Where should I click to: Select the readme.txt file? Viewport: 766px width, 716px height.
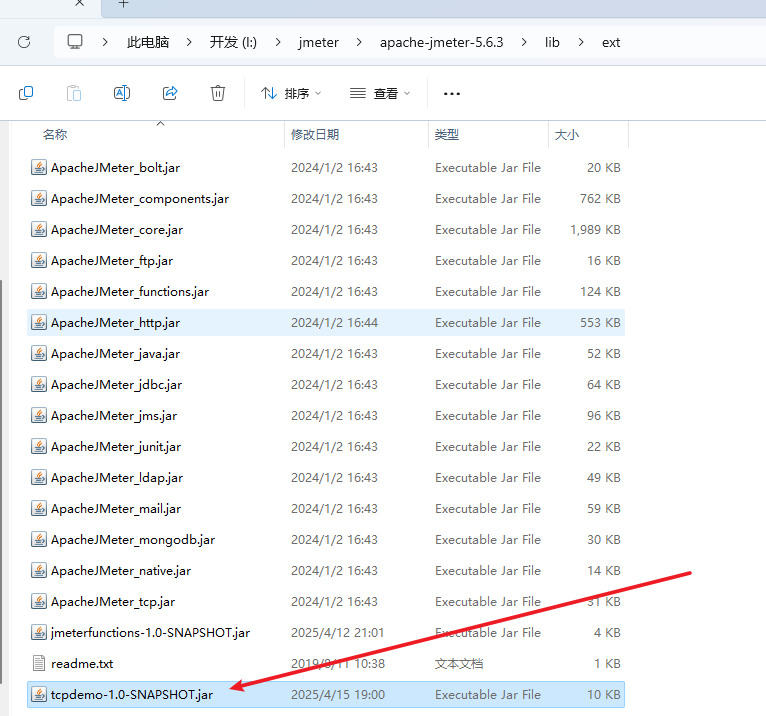(x=82, y=663)
